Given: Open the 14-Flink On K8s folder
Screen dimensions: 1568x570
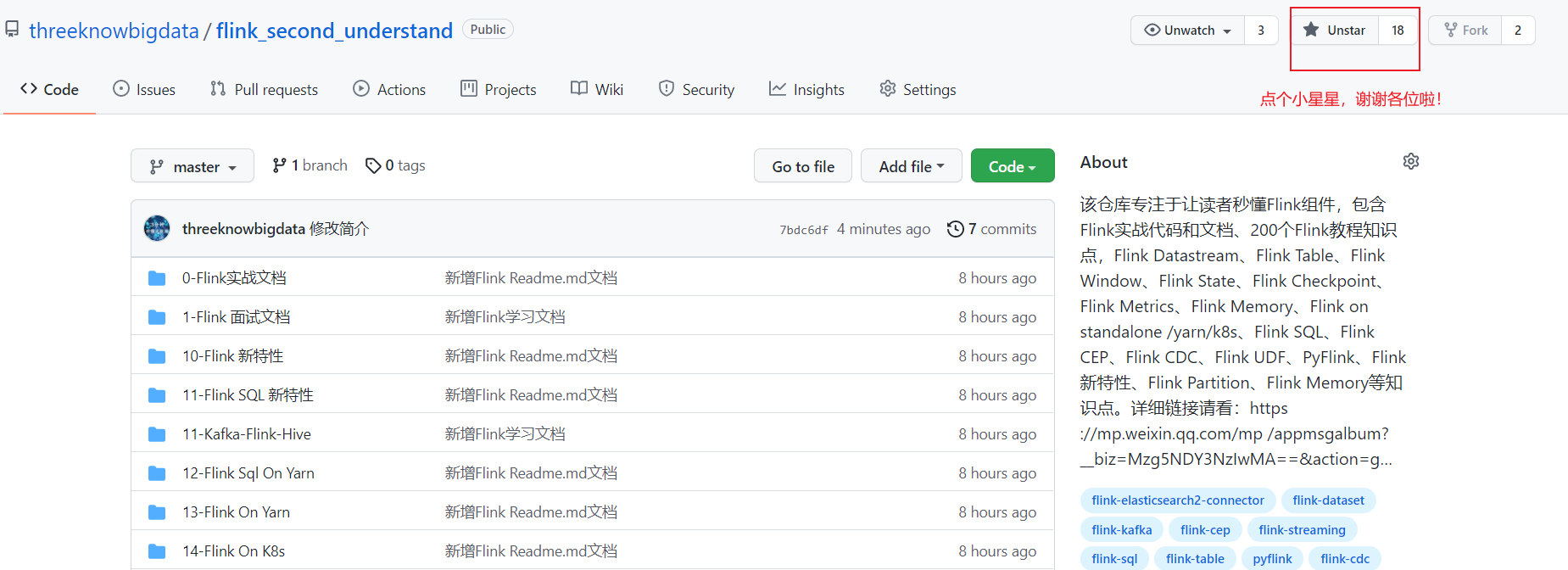Looking at the screenshot, I should pyautogui.click(x=233, y=551).
